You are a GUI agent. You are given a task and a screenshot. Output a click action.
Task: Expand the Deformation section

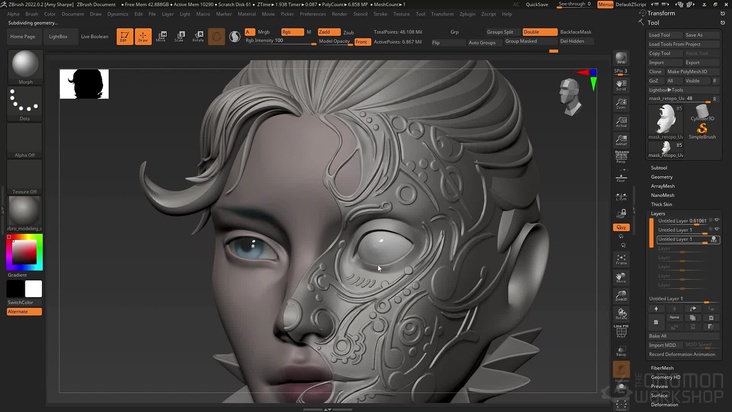coord(664,405)
